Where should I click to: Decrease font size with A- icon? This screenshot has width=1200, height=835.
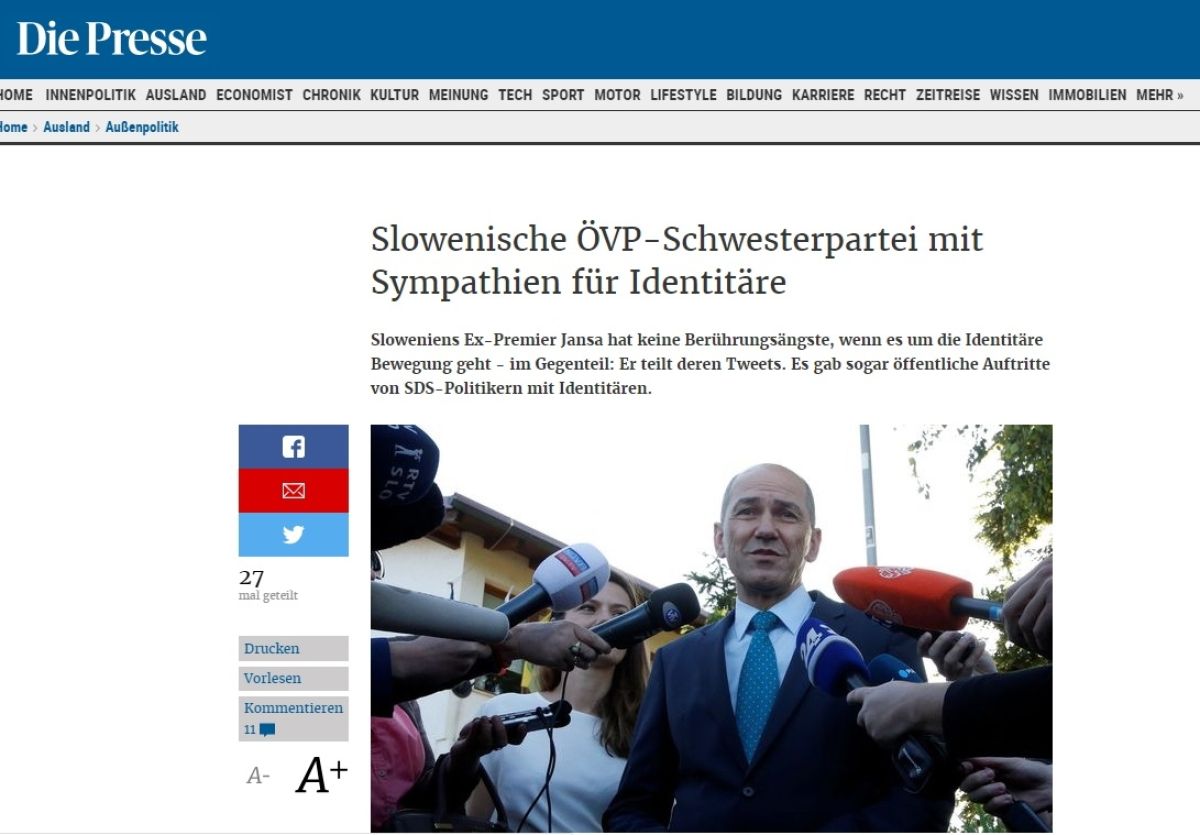[x=258, y=776]
